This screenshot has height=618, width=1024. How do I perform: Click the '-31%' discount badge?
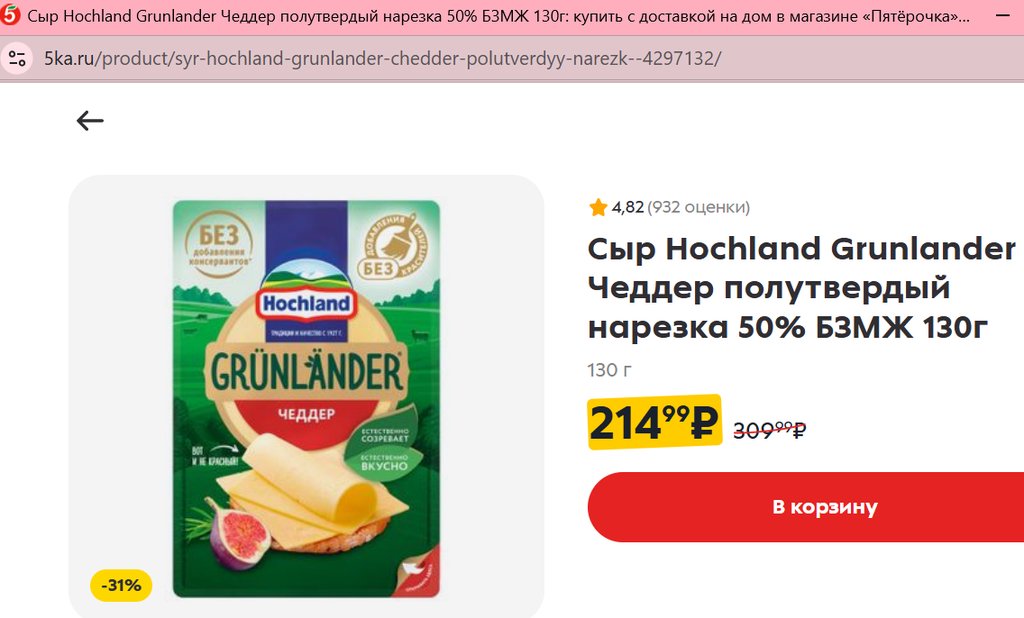pos(121,585)
